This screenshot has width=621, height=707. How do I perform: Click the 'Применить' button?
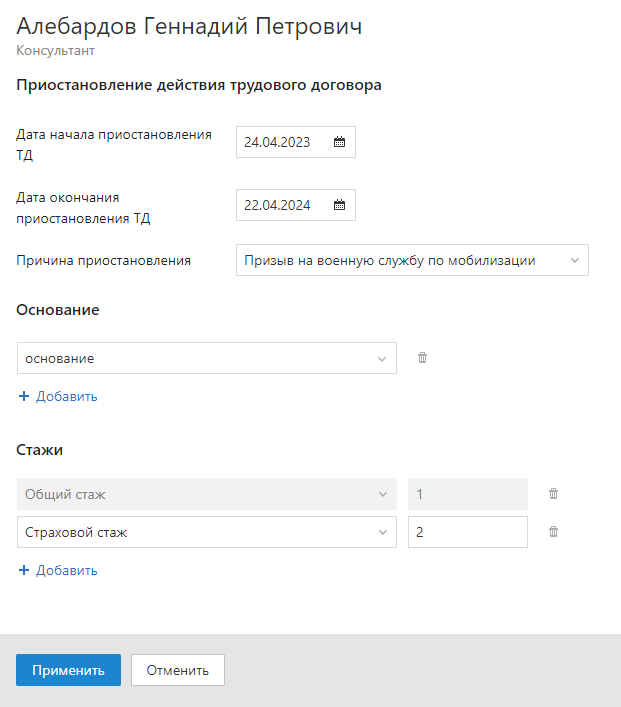(69, 670)
